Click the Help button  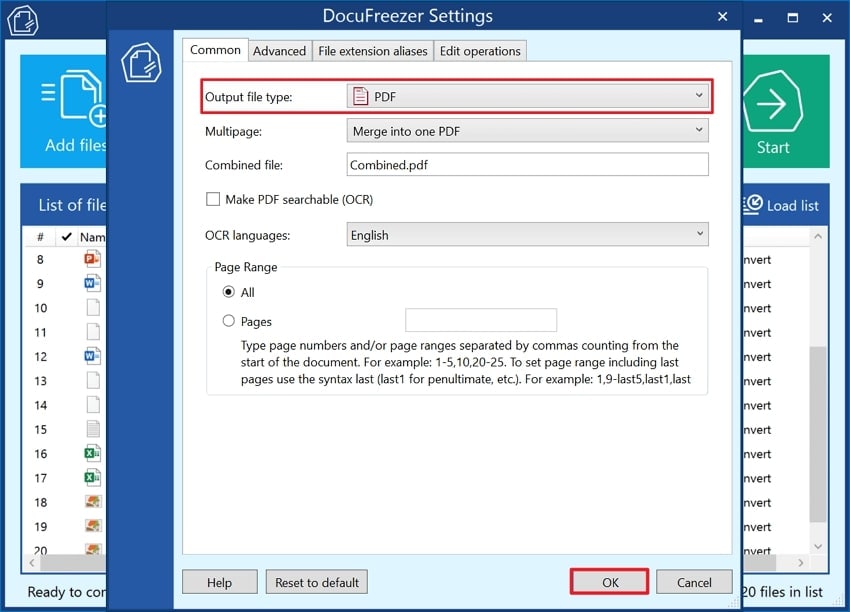(219, 582)
